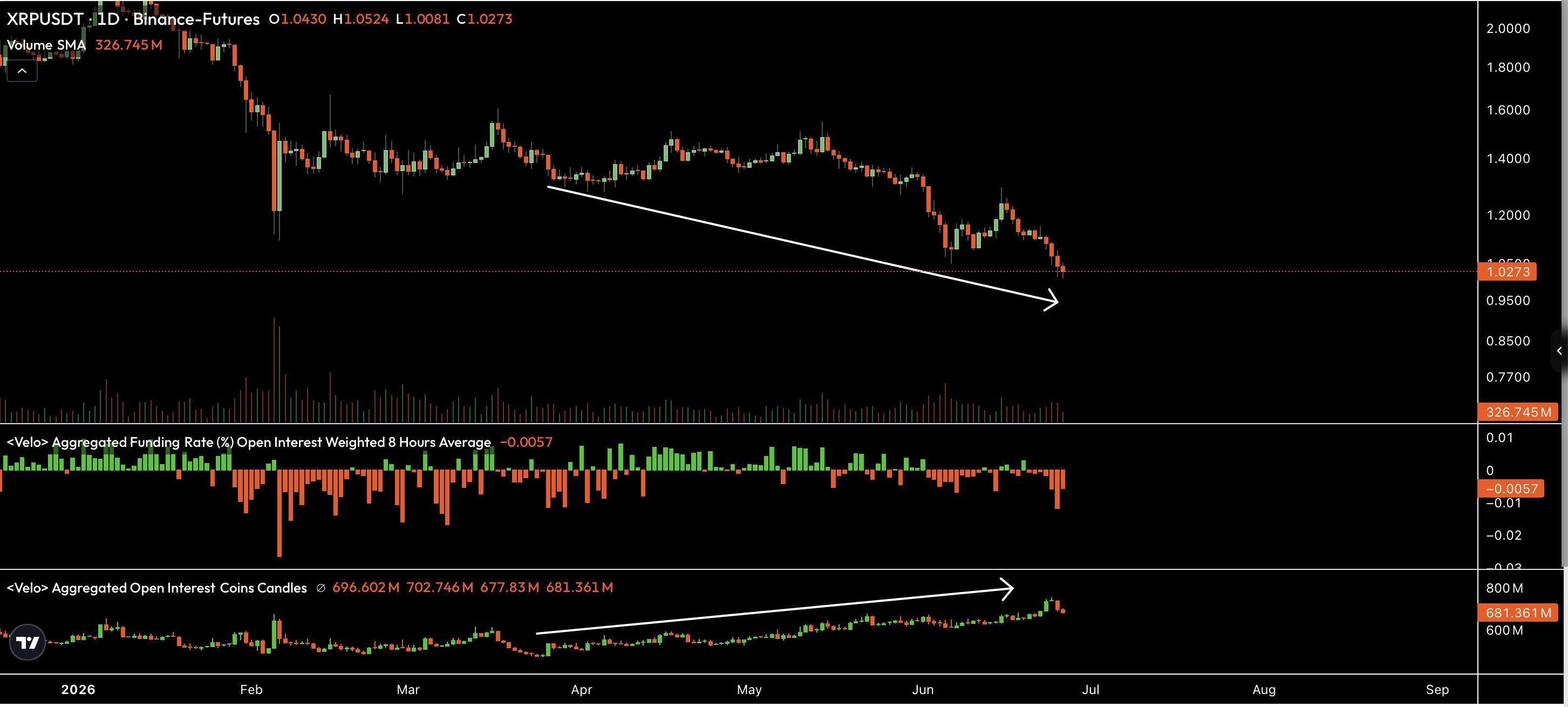Screen dimensions: 1568x707
Task: Click the Jun label on time axis
Action: point(923,689)
